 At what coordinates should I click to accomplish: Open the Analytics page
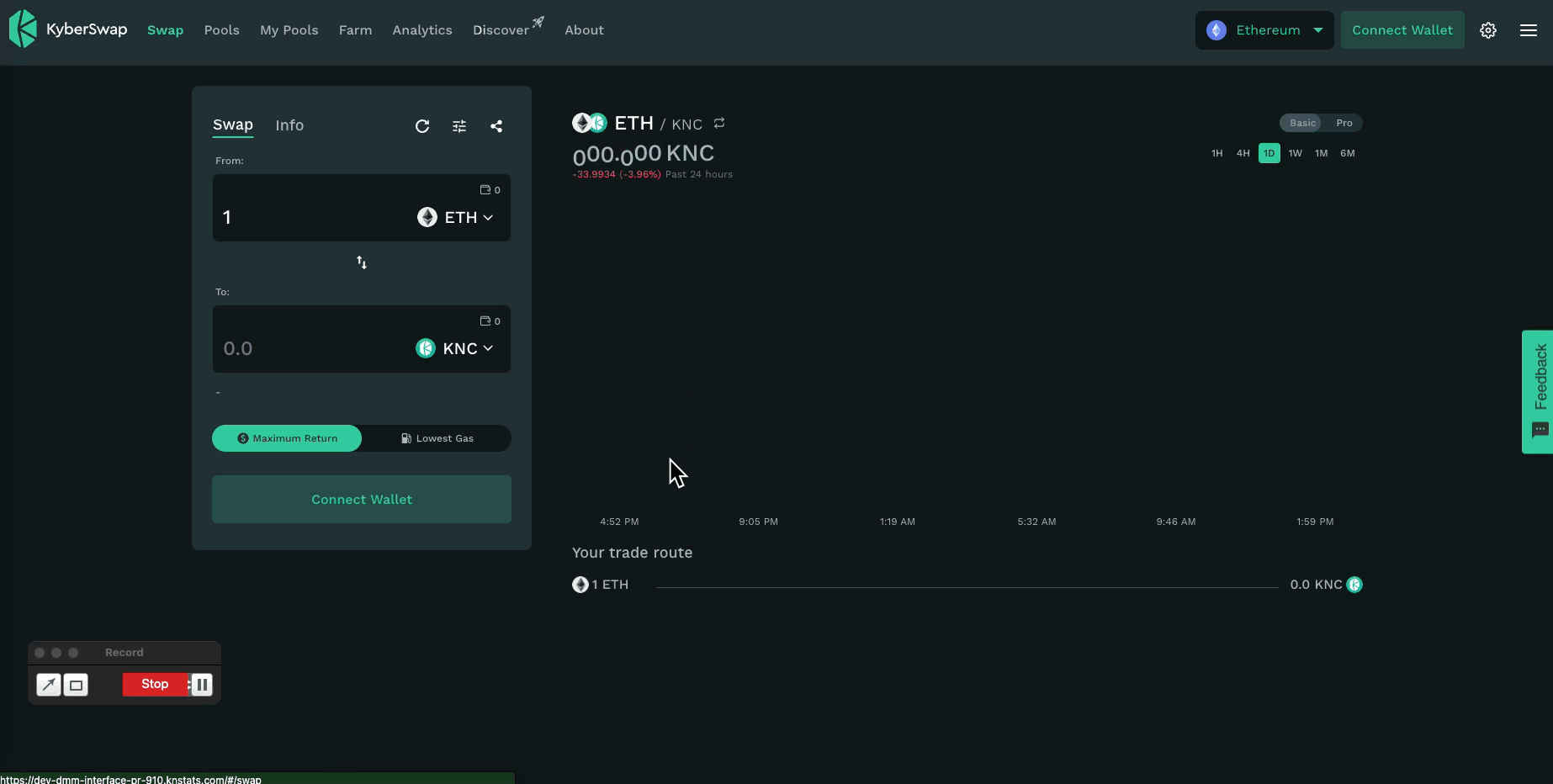(x=422, y=30)
